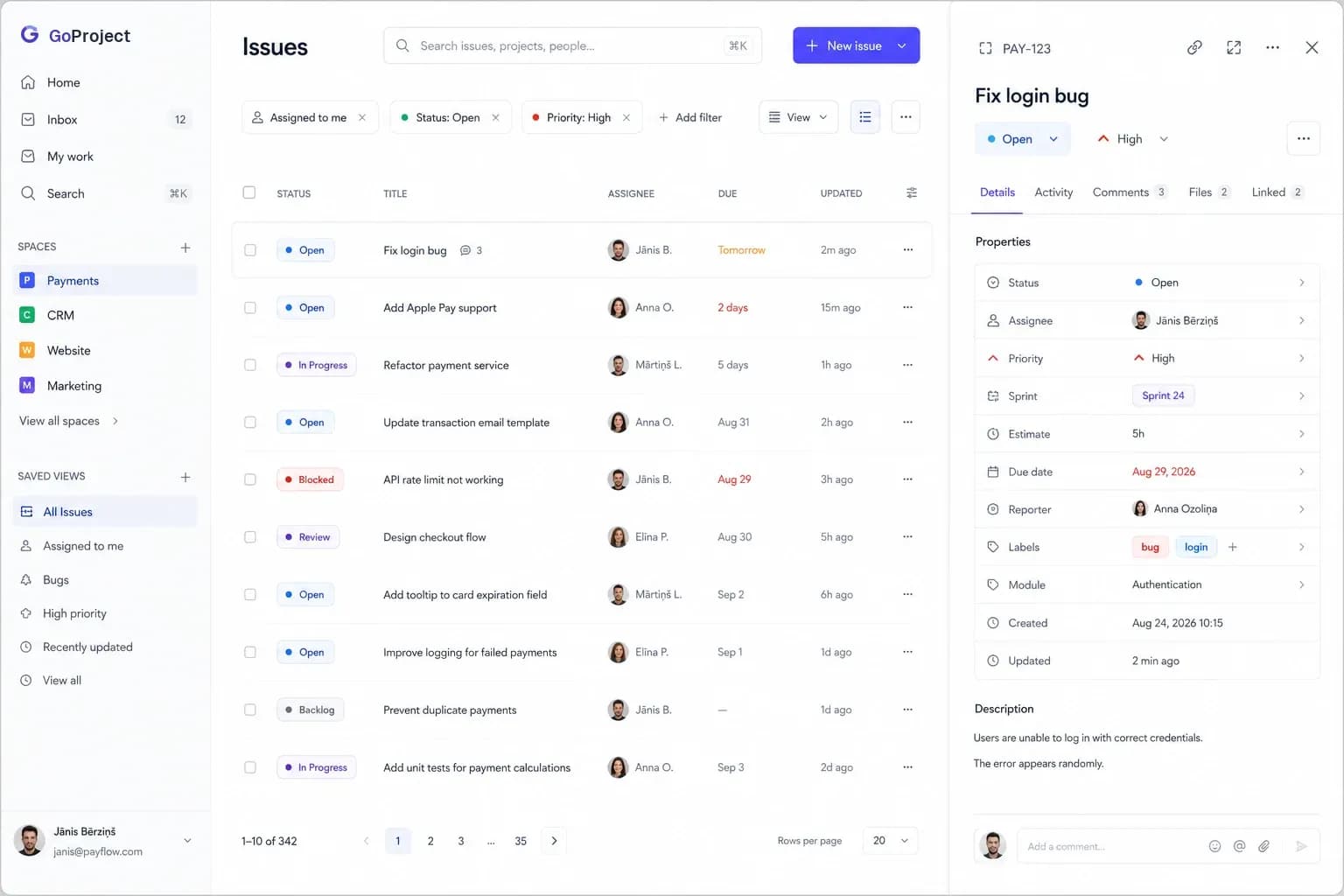The width and height of the screenshot is (1344, 896).
Task: Open the more options menu beside PAY-123 header
Action: tap(1272, 48)
